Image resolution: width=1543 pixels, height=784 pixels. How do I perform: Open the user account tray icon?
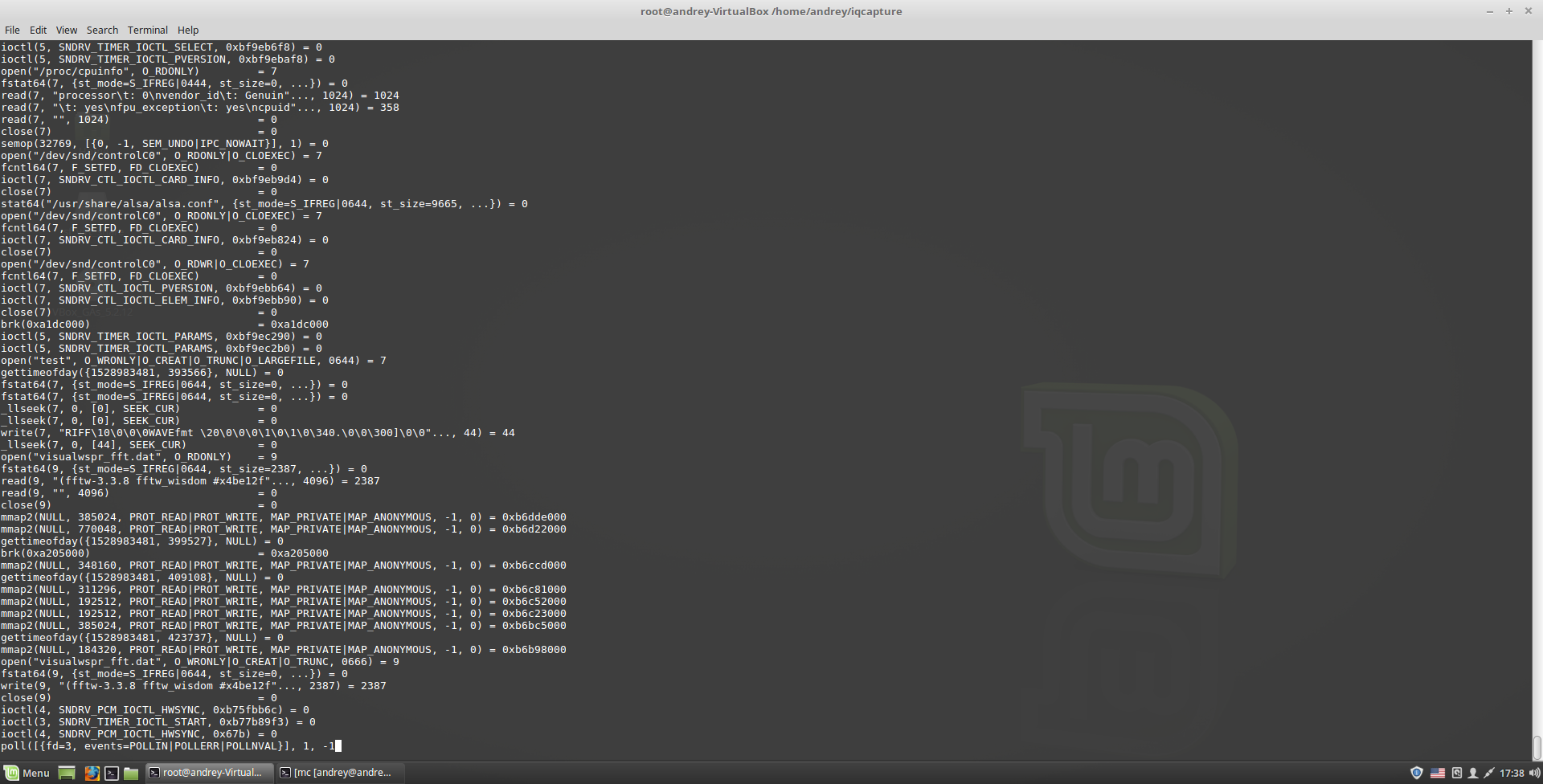(1473, 773)
